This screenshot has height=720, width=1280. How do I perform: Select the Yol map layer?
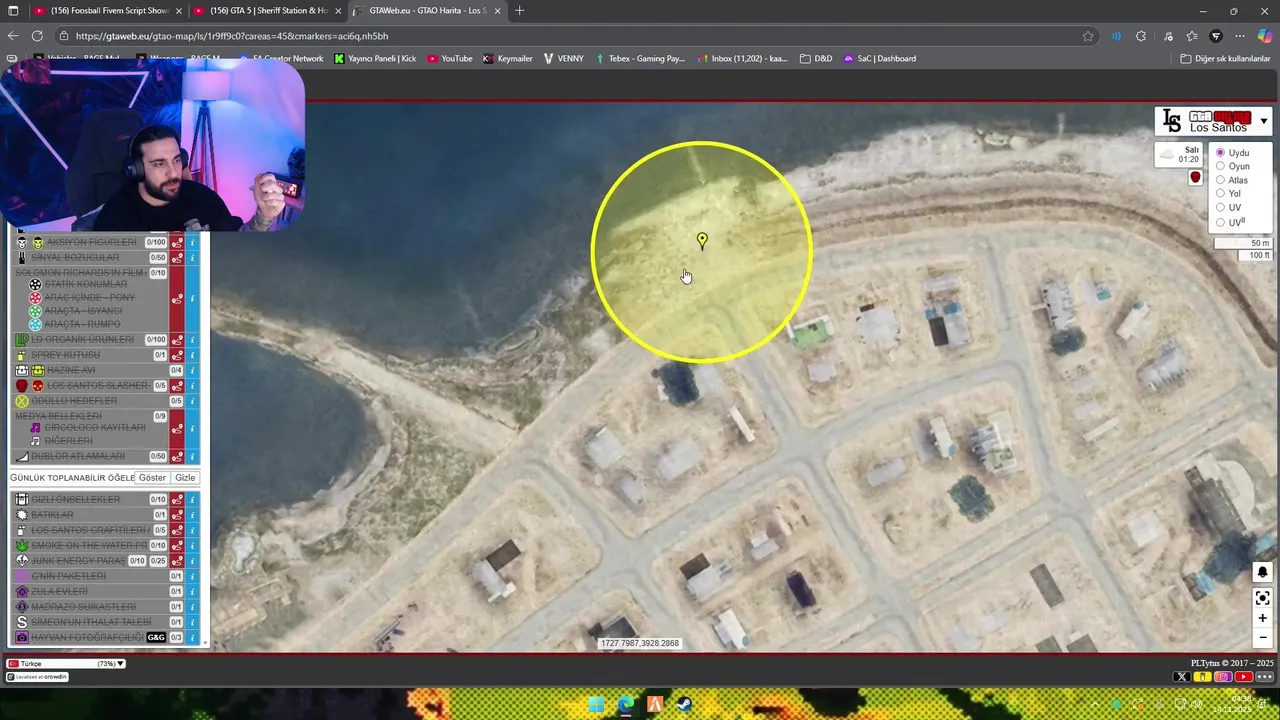[1220, 194]
